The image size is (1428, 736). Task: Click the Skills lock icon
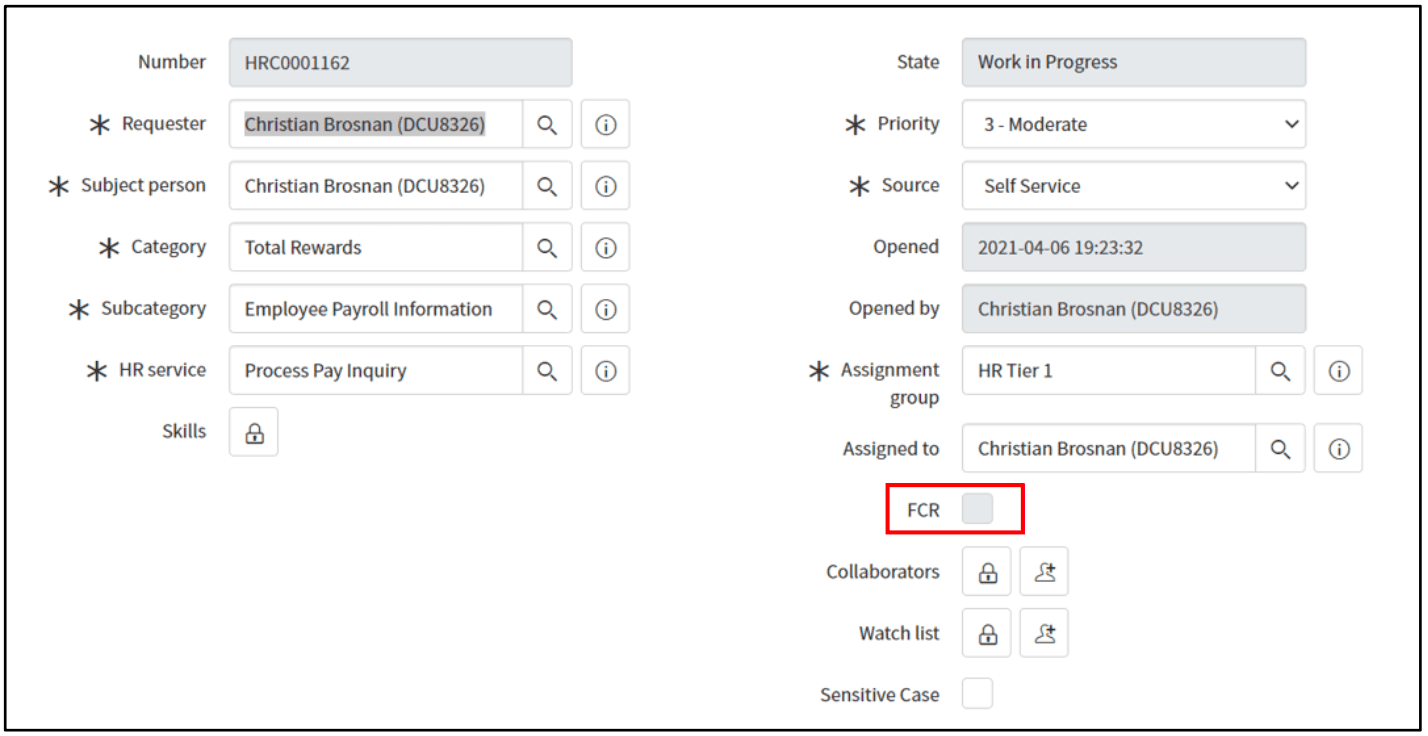point(253,431)
